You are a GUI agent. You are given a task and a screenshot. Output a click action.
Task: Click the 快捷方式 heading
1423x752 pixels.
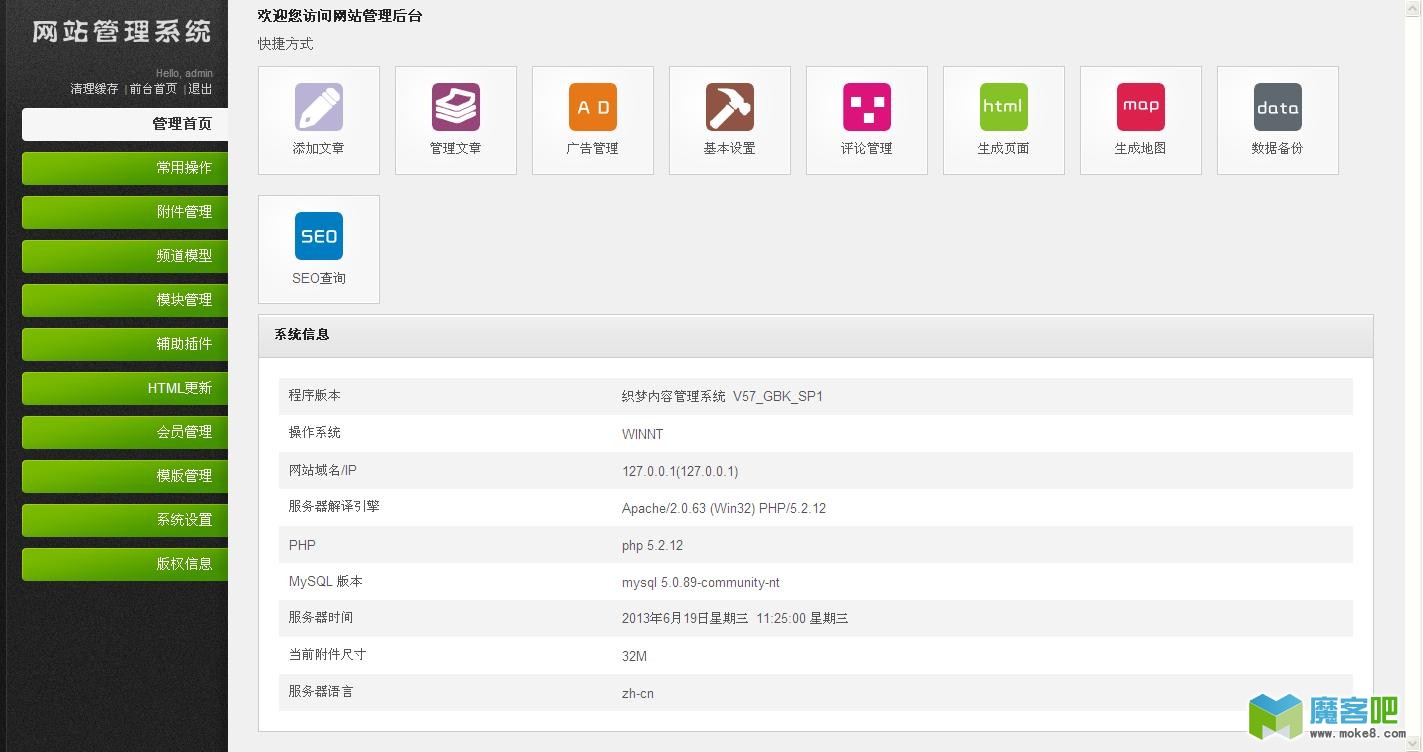coord(285,44)
